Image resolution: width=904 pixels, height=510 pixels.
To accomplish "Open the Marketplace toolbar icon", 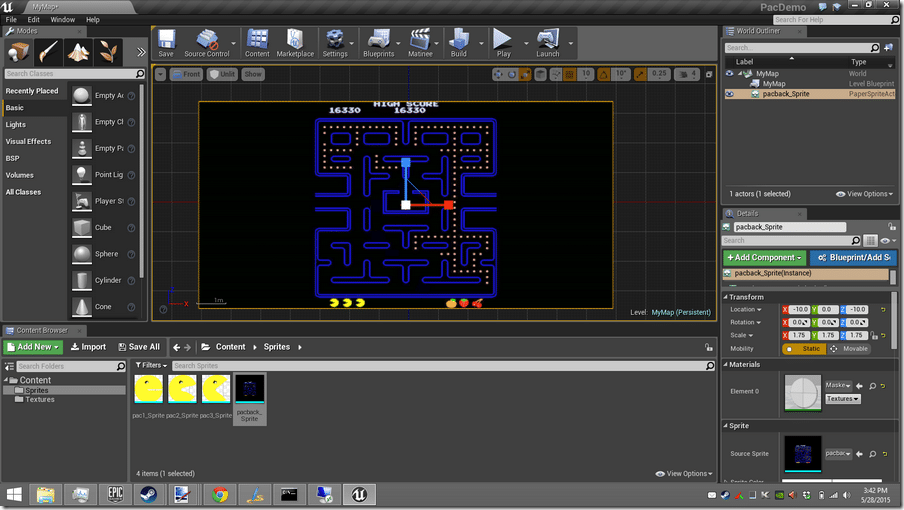I will (295, 43).
